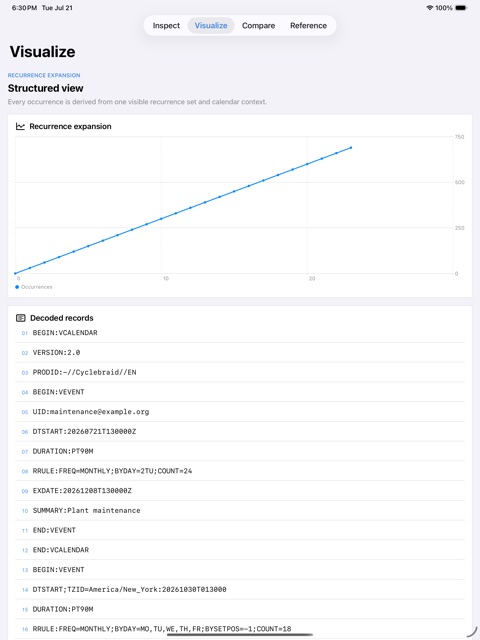Tap the Occurrences legend dot

click(17, 287)
